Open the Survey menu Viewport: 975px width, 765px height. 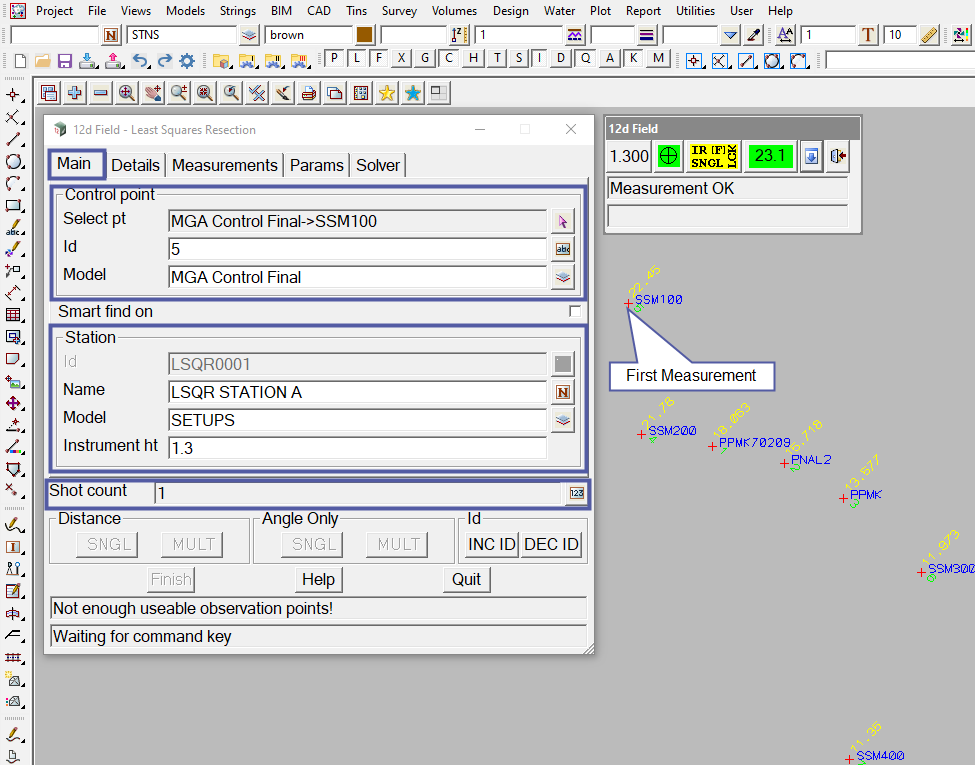(x=399, y=11)
